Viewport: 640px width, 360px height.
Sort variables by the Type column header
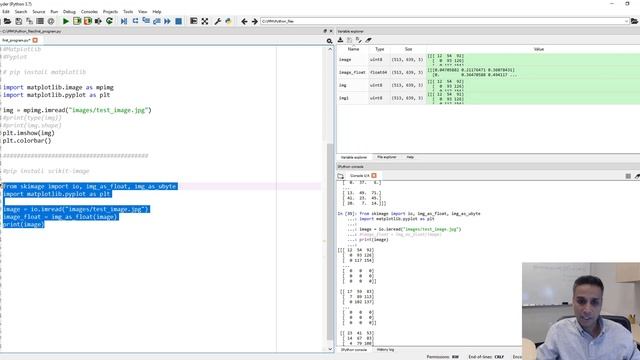[x=380, y=49]
